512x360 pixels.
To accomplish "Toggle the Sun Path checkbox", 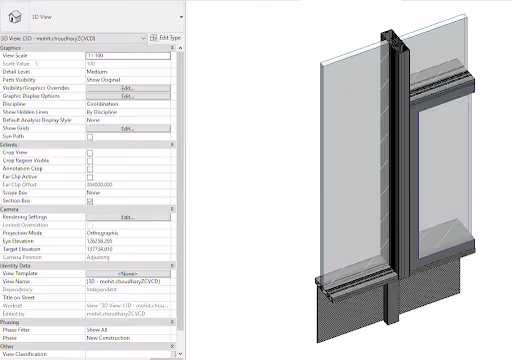I will pyautogui.click(x=90, y=137).
